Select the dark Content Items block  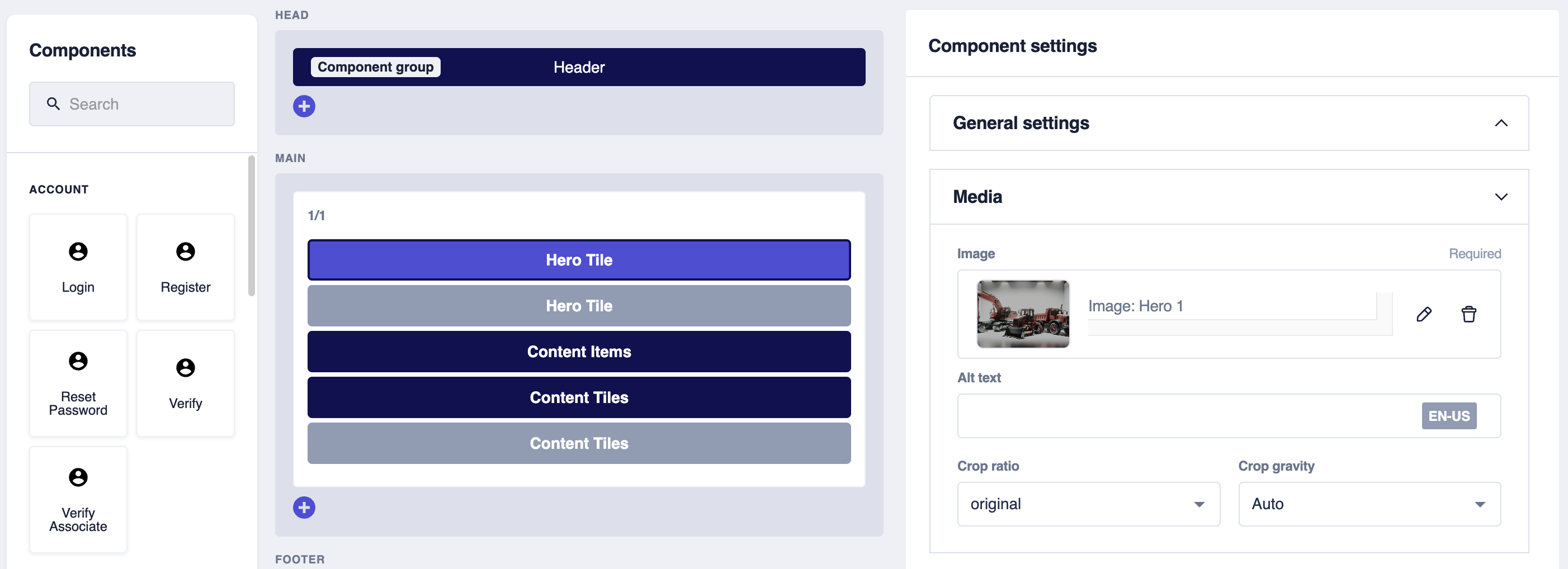tap(578, 352)
